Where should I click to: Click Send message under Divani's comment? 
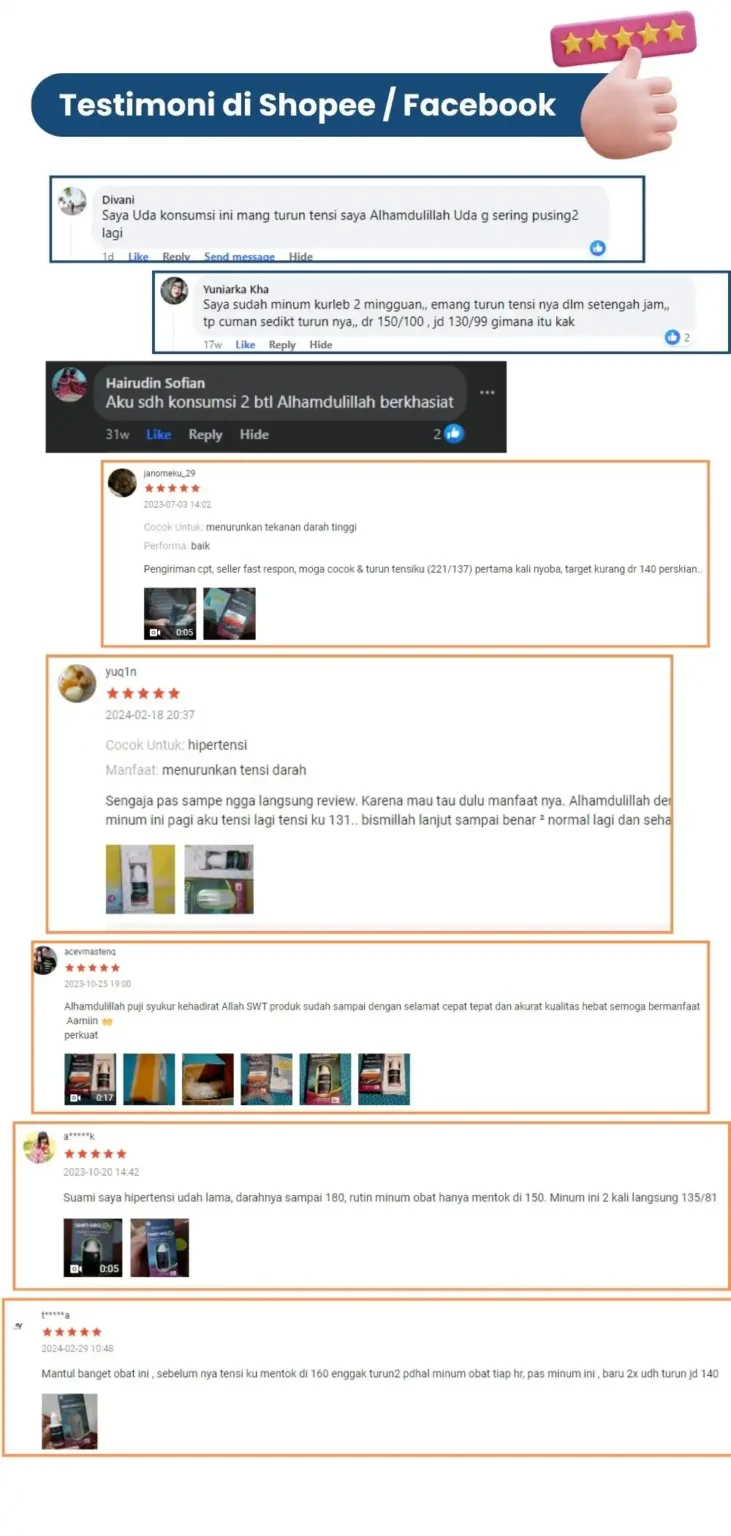(239, 257)
